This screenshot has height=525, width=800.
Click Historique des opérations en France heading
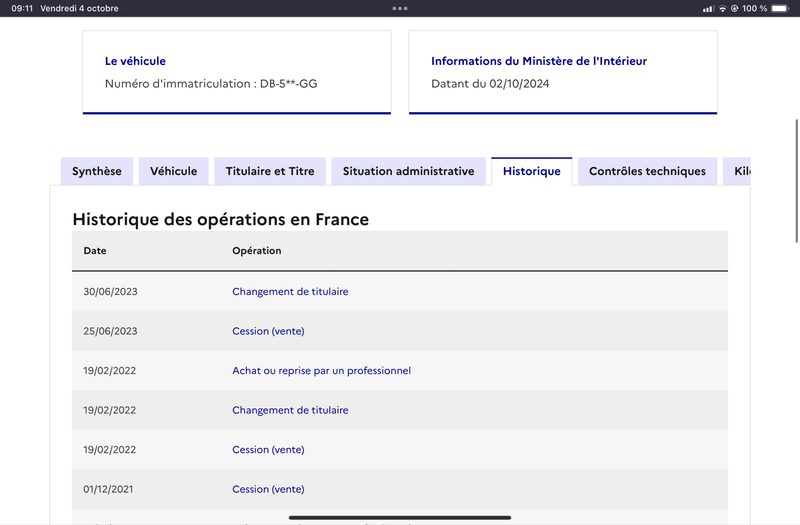click(220, 219)
